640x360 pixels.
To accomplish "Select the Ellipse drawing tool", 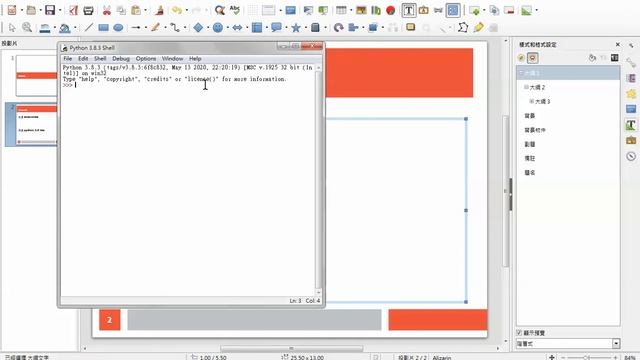I will [118, 27].
